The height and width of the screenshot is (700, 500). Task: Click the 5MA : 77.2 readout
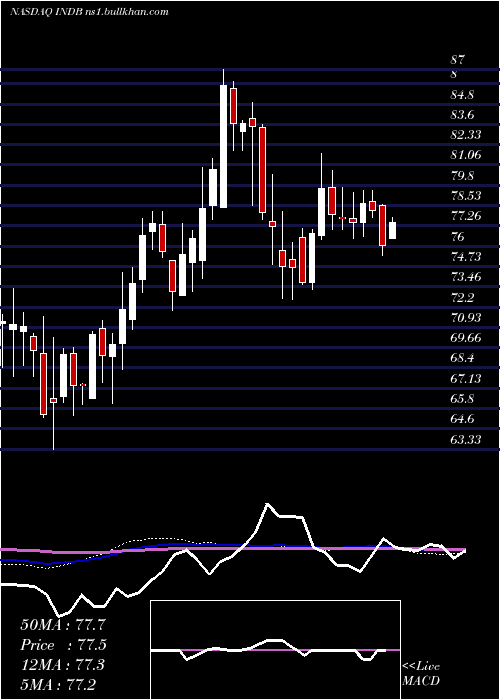pos(58,684)
